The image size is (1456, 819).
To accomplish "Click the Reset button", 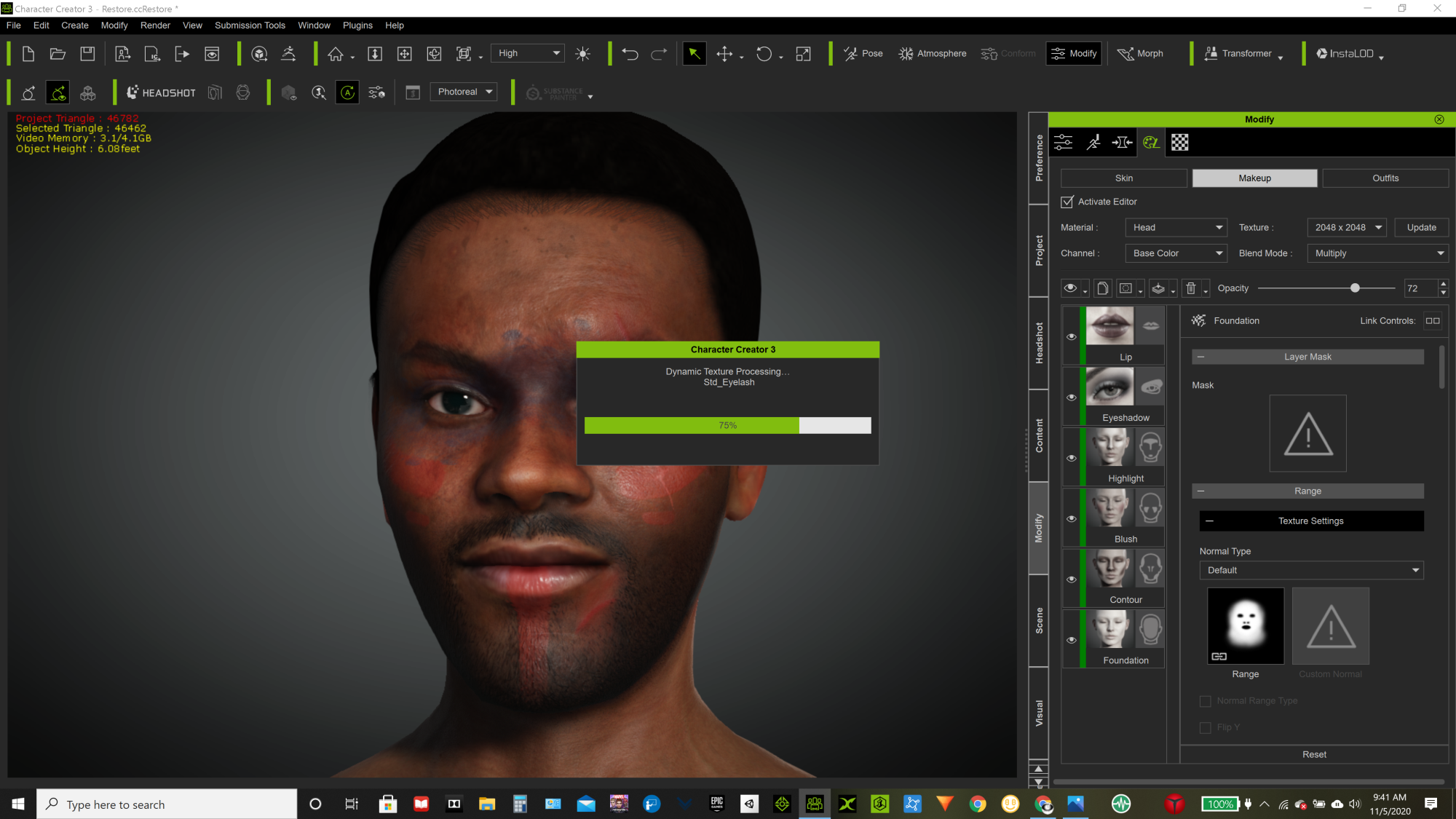I will pyautogui.click(x=1314, y=754).
